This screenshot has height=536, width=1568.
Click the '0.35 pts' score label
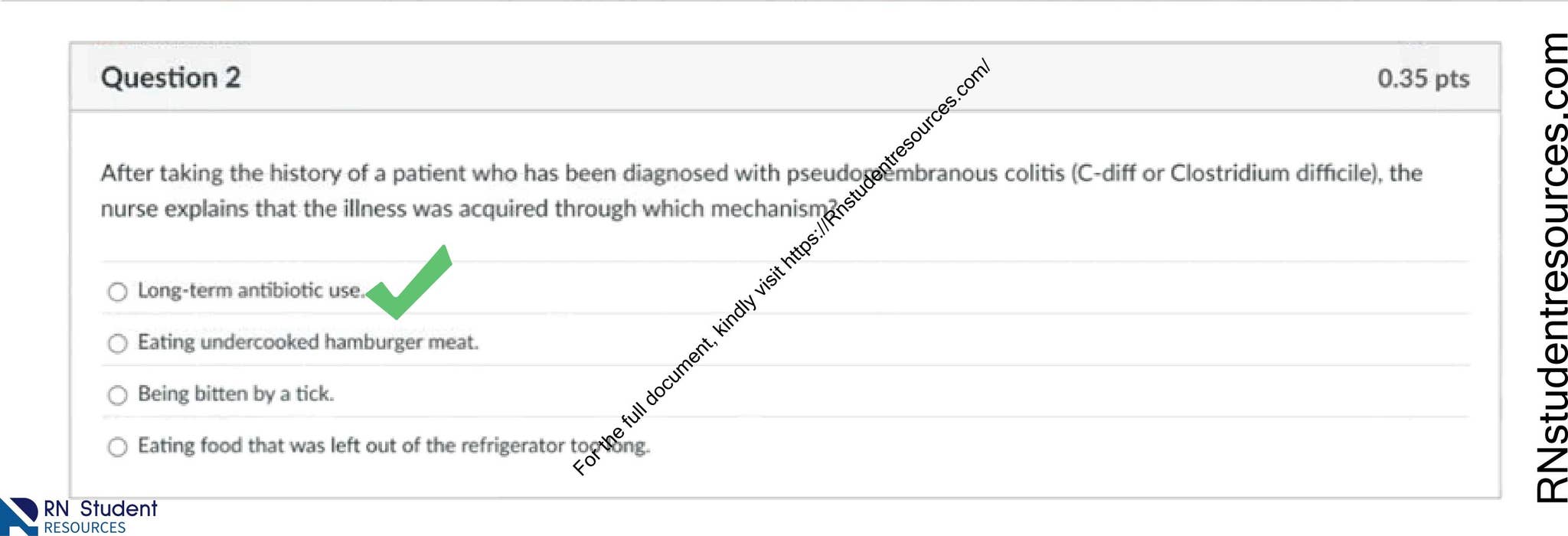[1423, 78]
